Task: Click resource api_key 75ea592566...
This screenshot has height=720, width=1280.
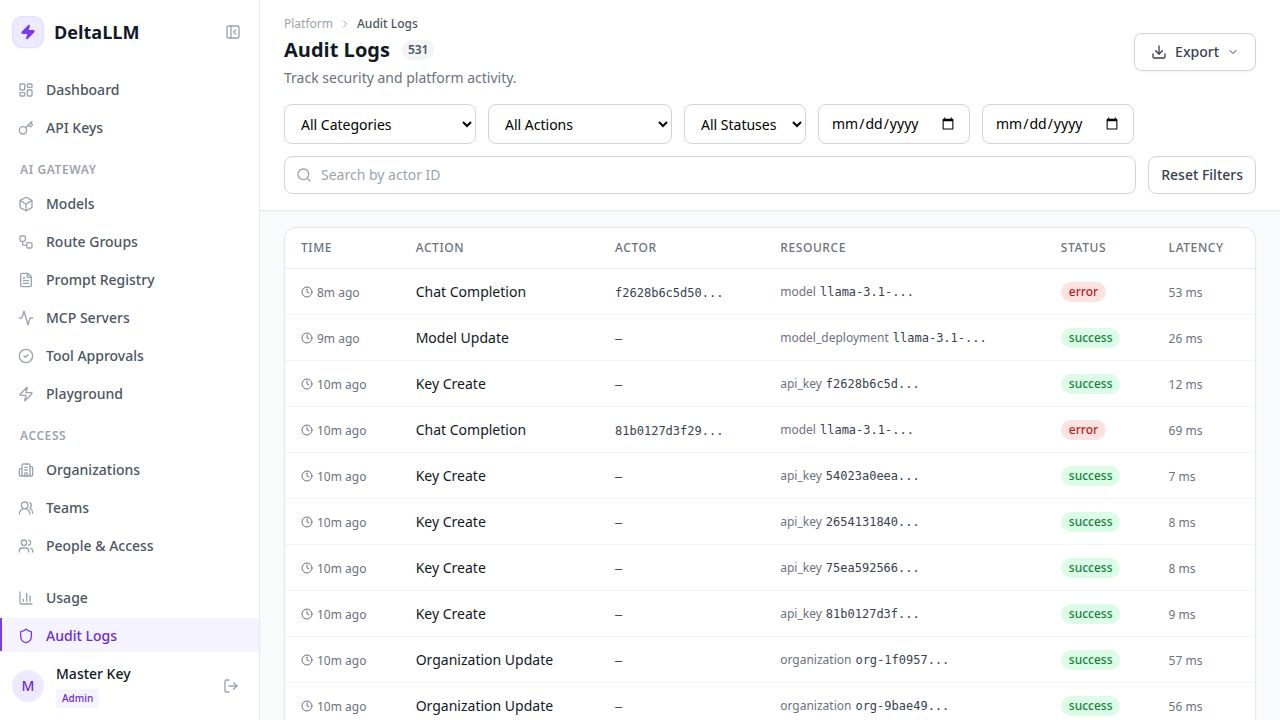Action: (x=849, y=568)
